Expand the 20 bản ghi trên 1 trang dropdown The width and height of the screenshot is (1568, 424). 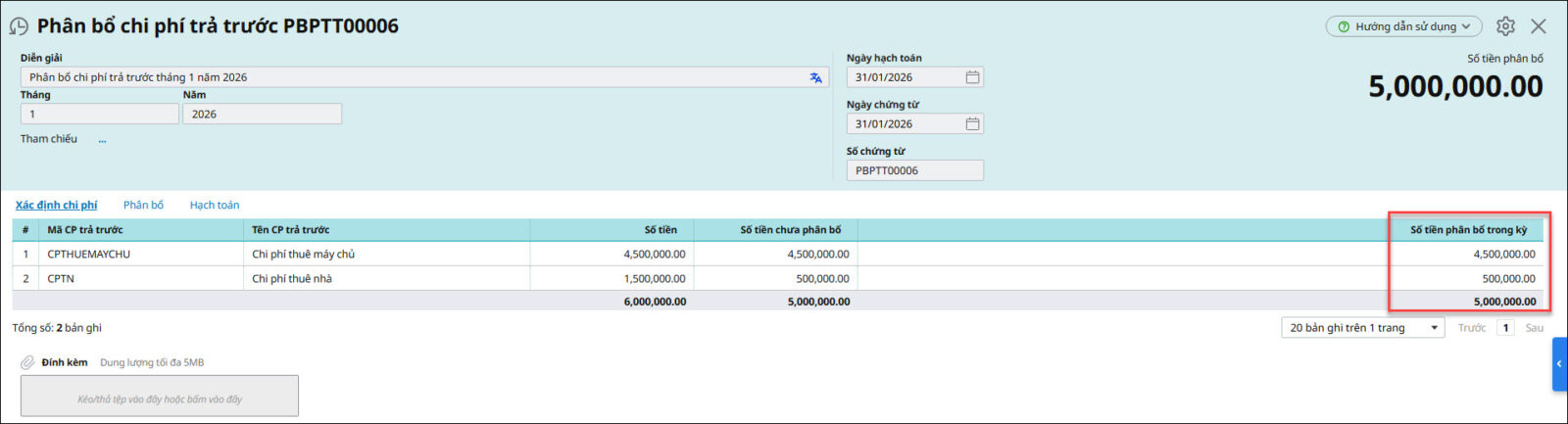coord(1363,328)
